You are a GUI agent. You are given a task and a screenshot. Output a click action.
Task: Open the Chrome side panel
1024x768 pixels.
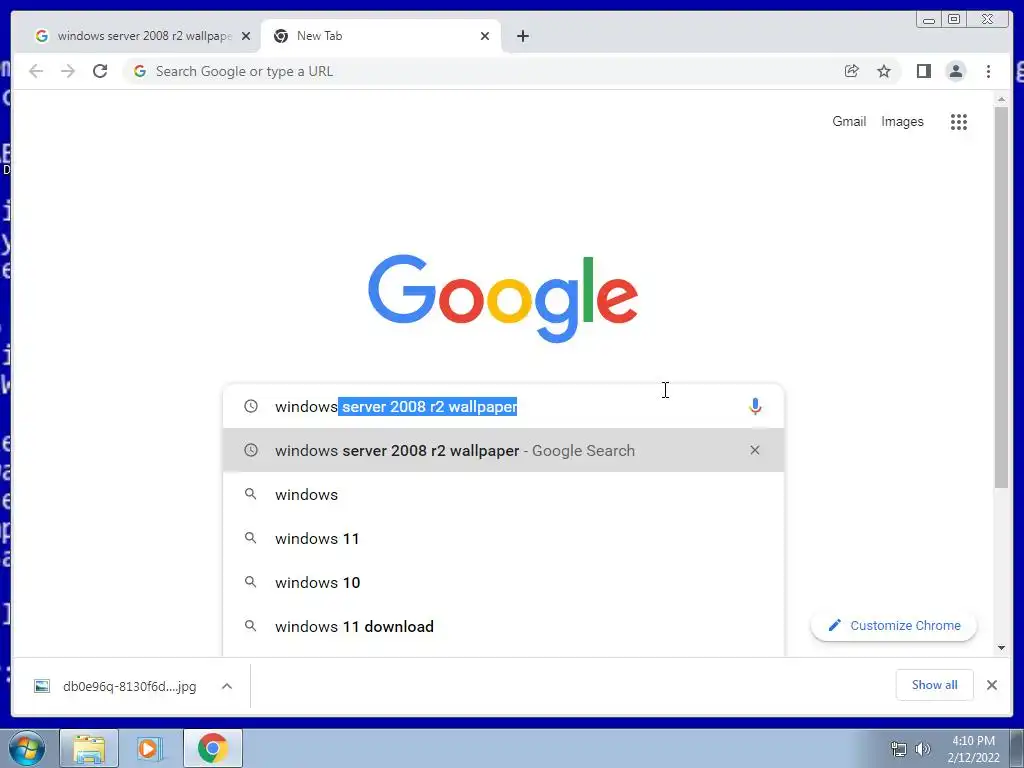click(x=923, y=71)
